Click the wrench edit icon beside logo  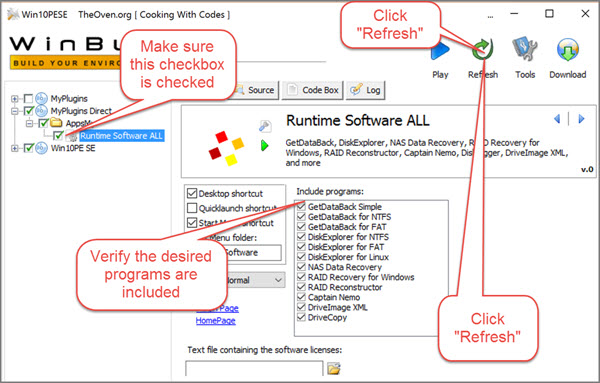[265, 126]
